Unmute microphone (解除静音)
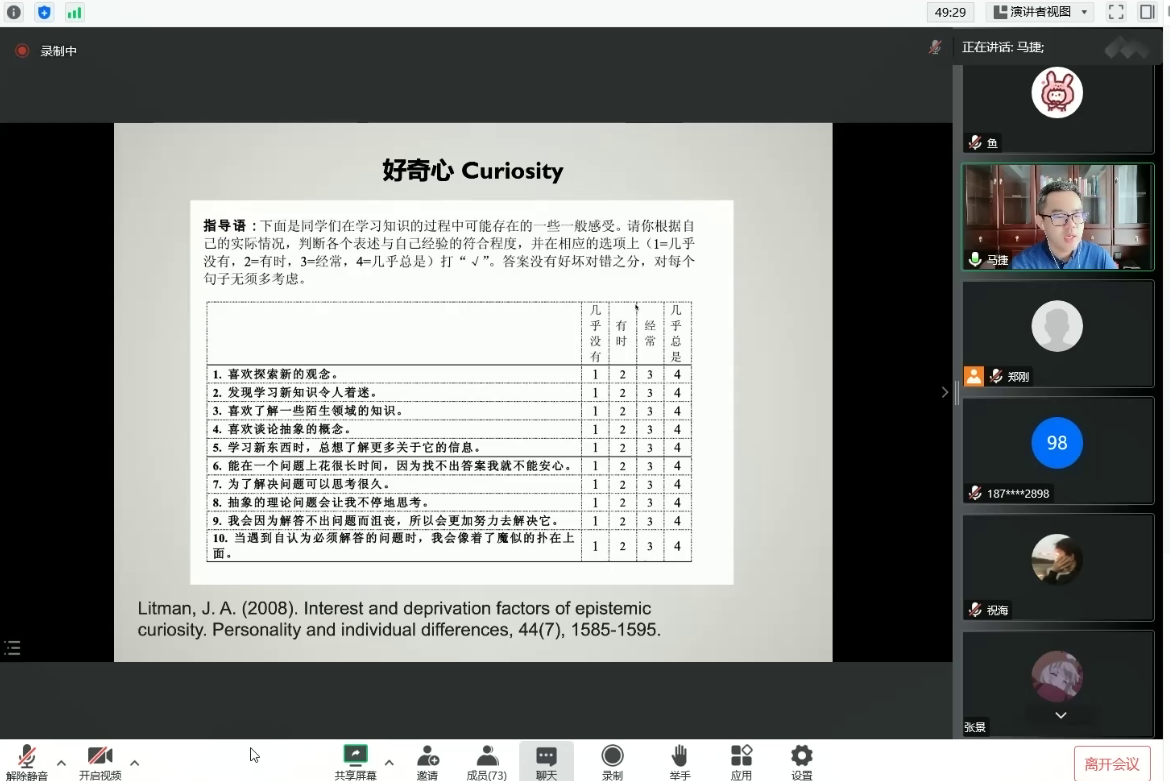Image resolution: width=1170 pixels, height=781 pixels. (x=27, y=762)
